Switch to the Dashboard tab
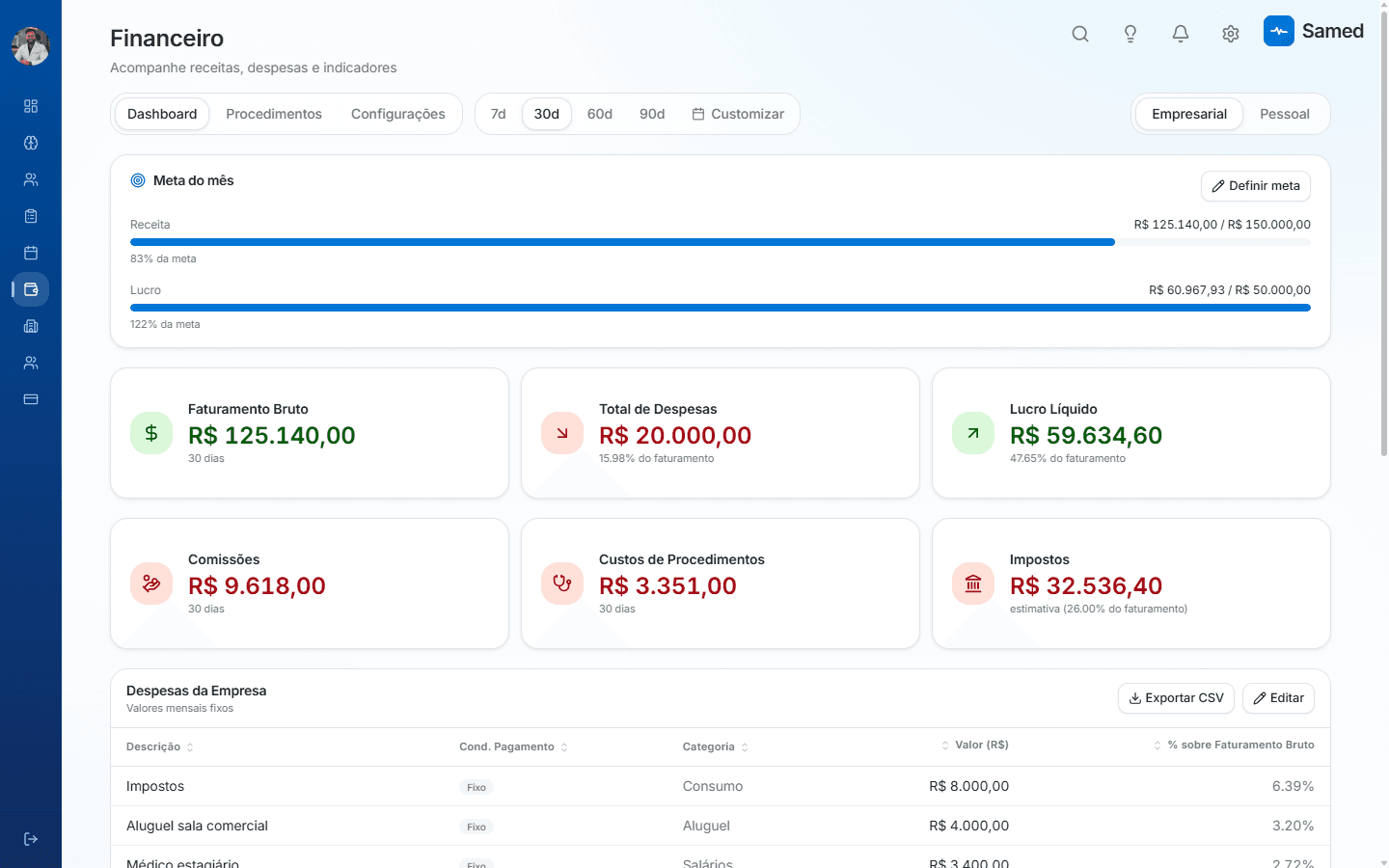Viewport: 1389px width, 868px height. 162,114
